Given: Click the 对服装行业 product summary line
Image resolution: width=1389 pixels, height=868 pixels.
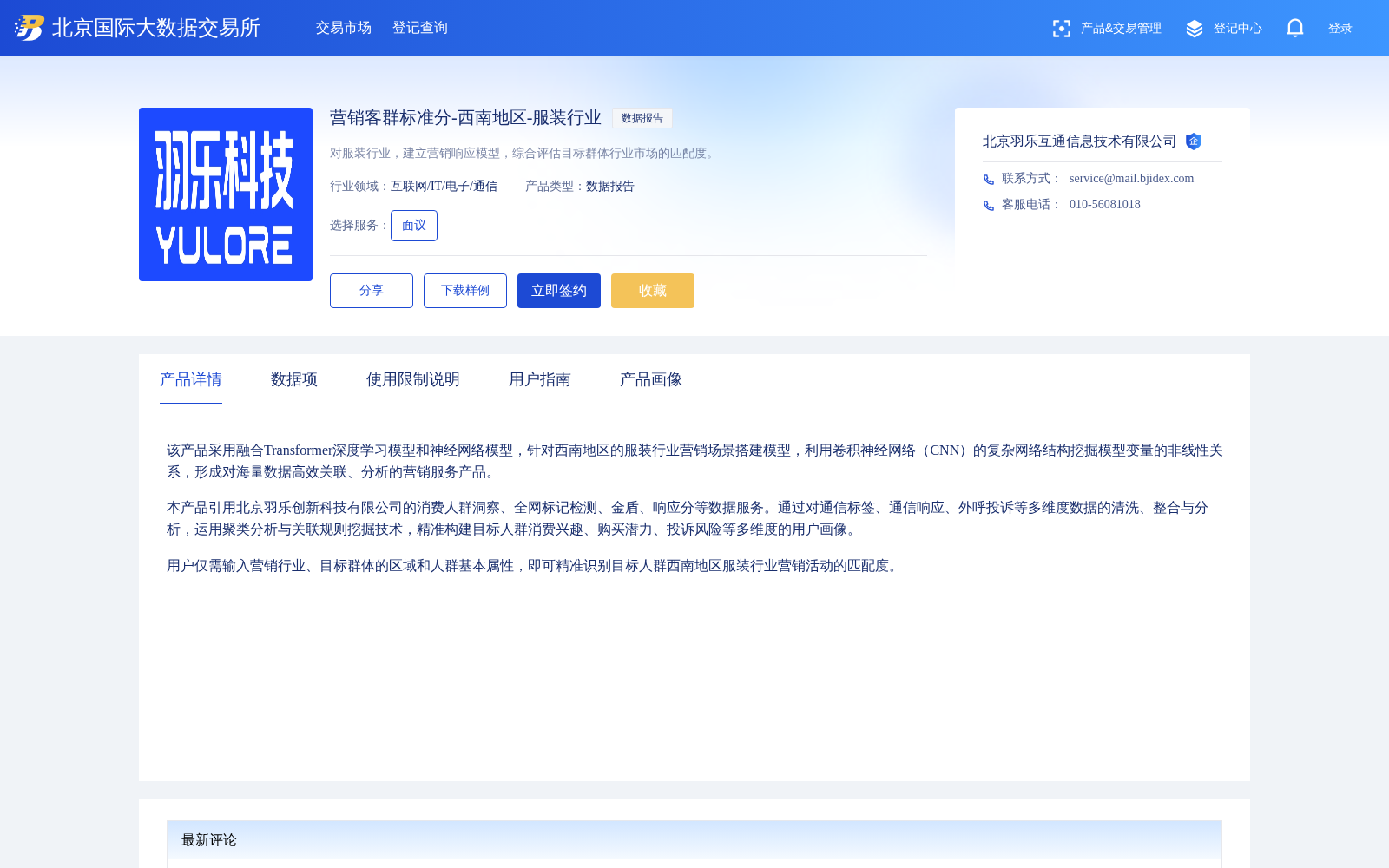Looking at the screenshot, I should (524, 154).
